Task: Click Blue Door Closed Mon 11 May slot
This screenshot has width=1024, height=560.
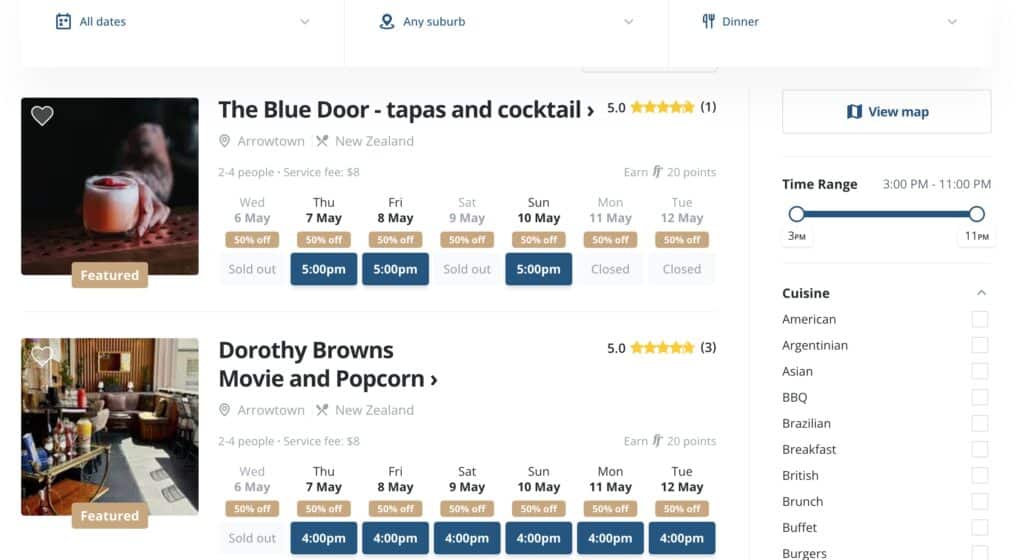Action: [x=610, y=269]
